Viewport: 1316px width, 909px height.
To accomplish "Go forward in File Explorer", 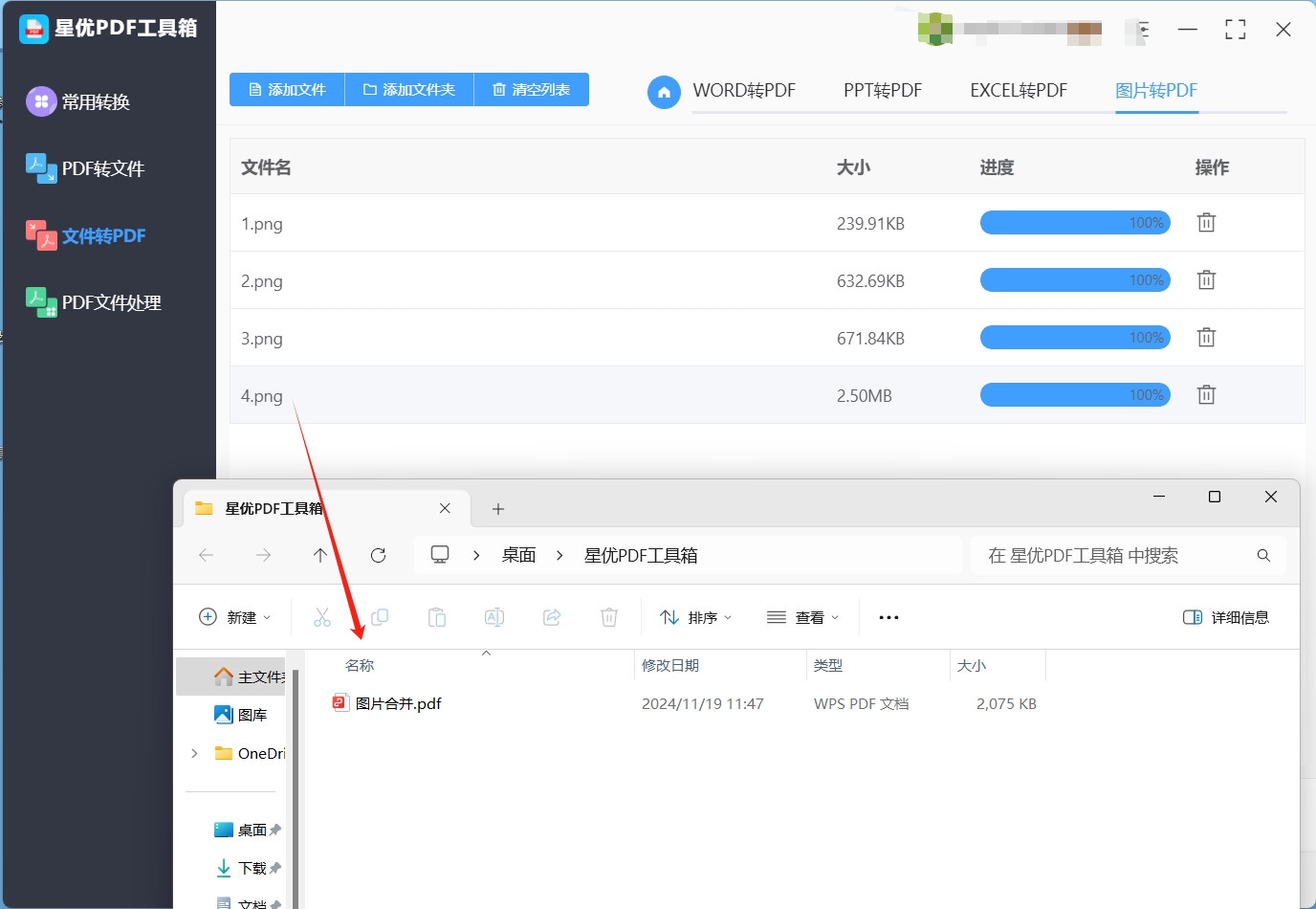I will click(x=263, y=555).
